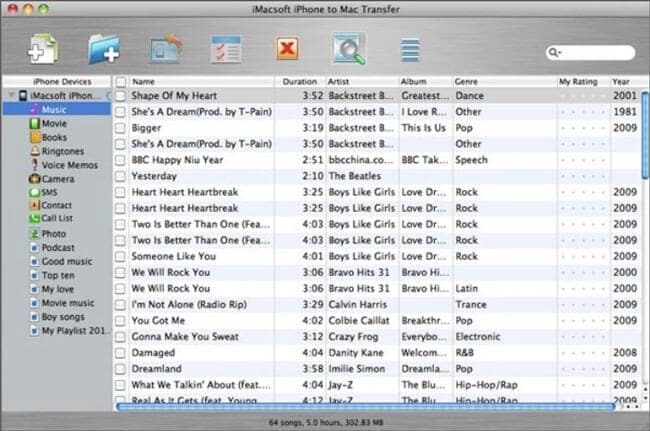The image size is (650, 431).
Task: Collapse the iMacsoft iPhone device tree
Action: [x=12, y=95]
